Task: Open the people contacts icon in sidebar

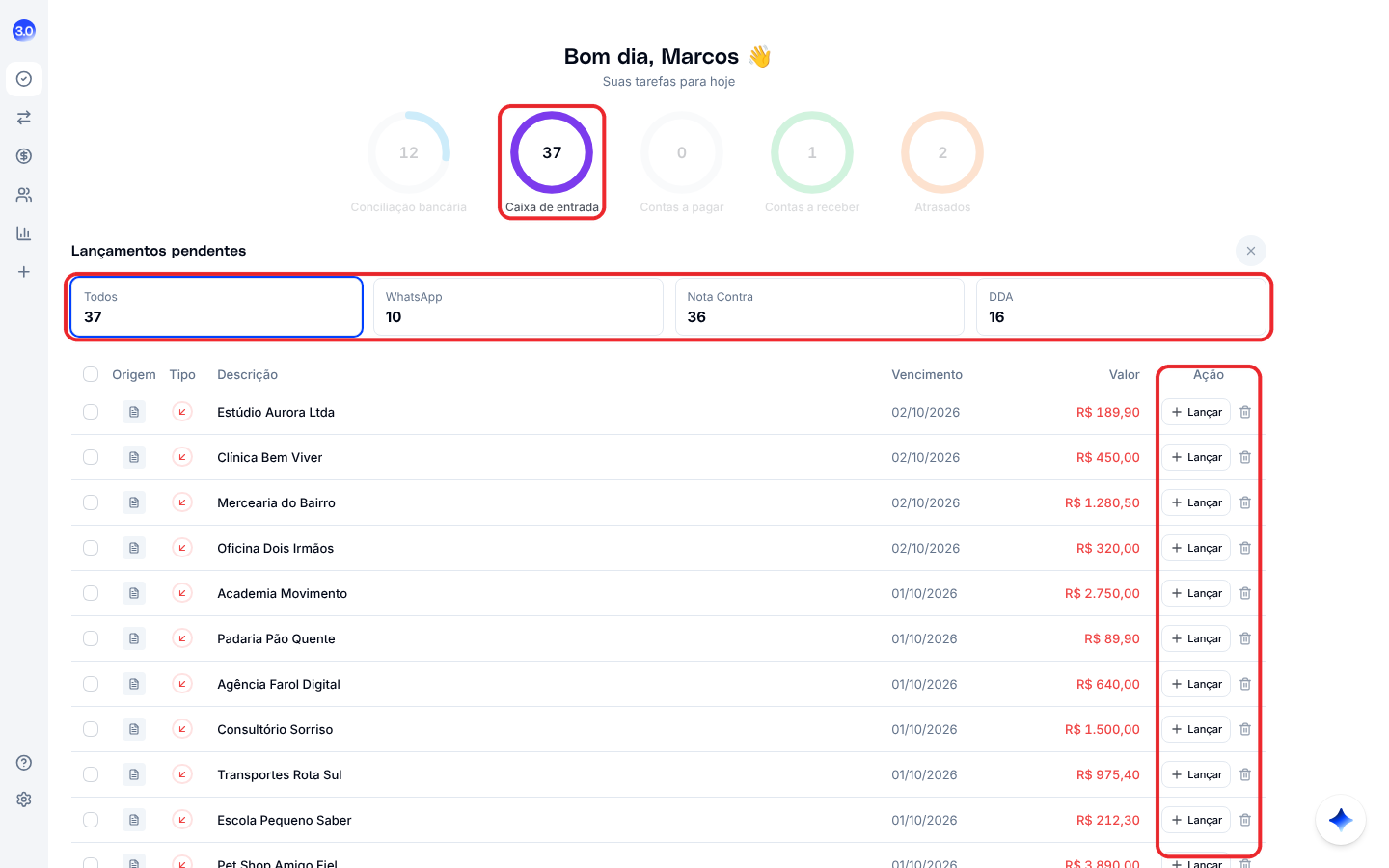Action: coord(24,195)
